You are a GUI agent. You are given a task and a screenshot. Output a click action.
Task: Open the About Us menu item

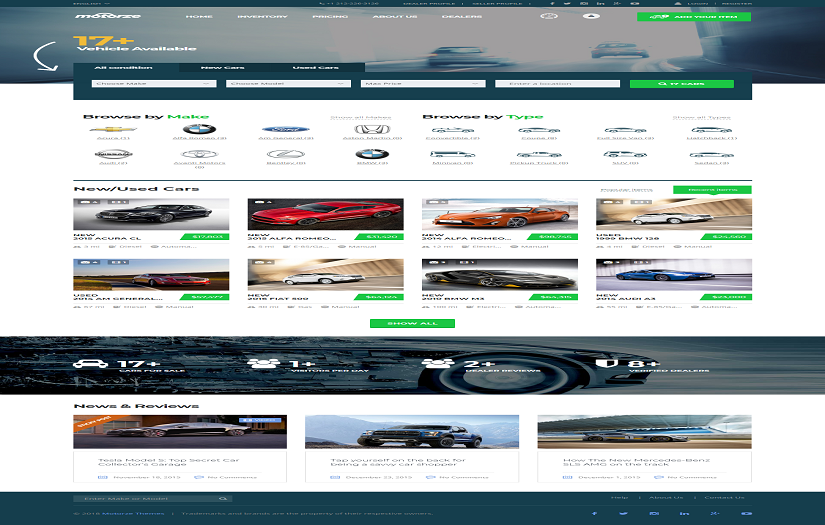tap(395, 16)
